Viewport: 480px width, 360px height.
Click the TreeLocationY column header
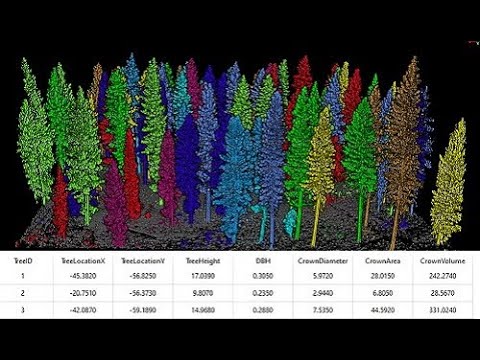pos(143,261)
